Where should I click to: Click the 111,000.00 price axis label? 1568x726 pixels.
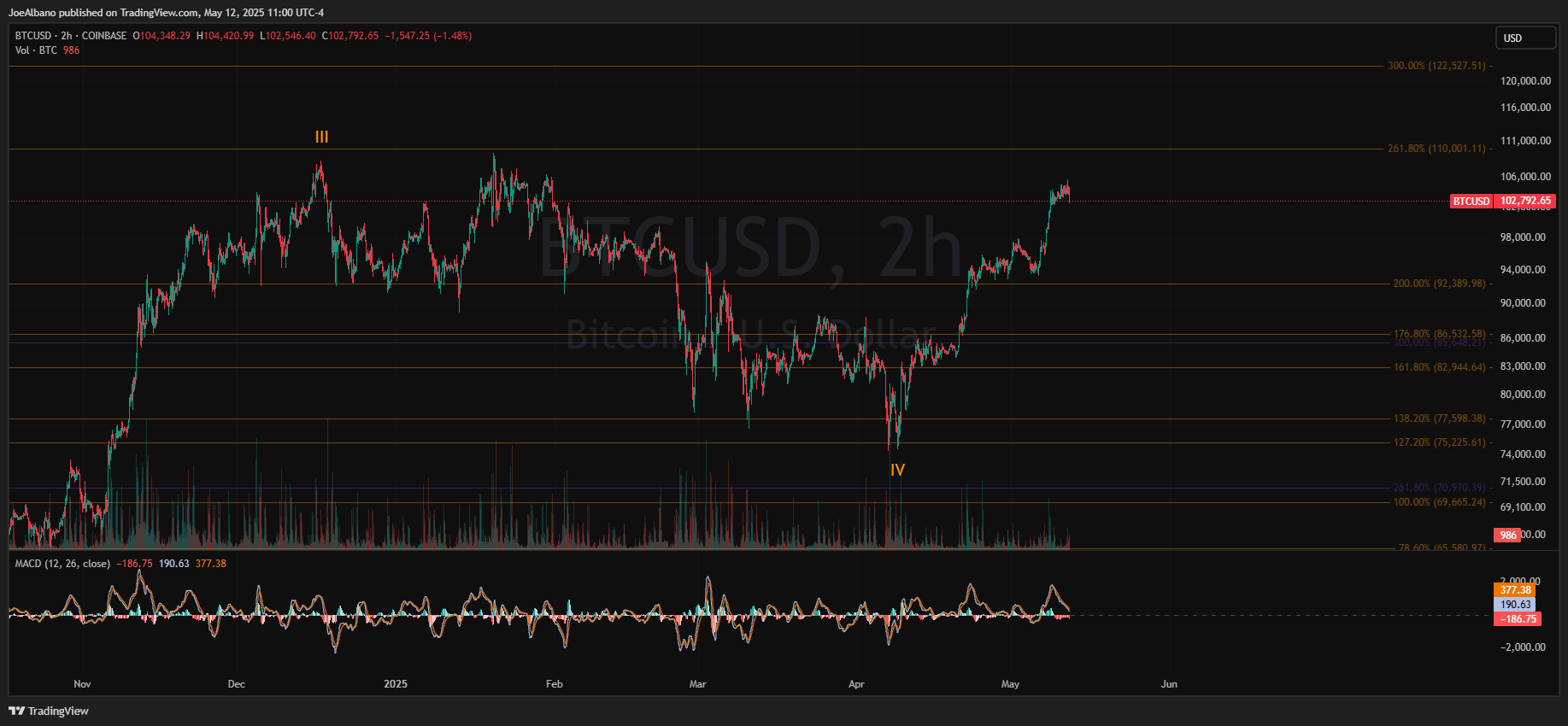1525,141
